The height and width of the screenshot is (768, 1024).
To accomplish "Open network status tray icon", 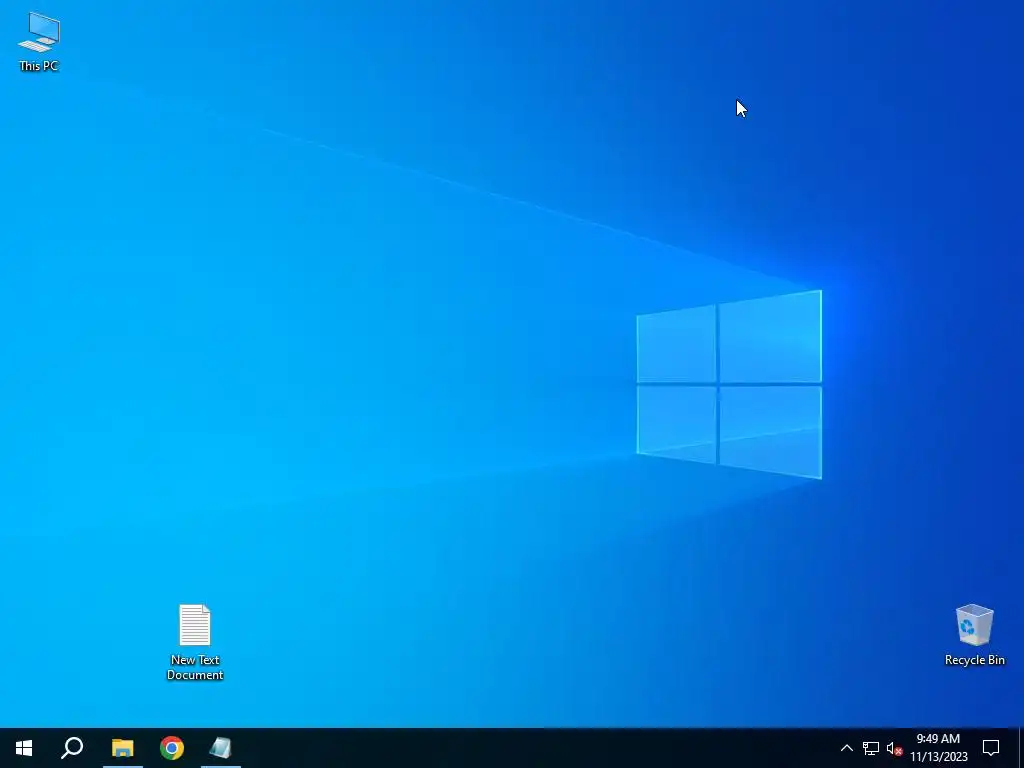I will (x=871, y=748).
